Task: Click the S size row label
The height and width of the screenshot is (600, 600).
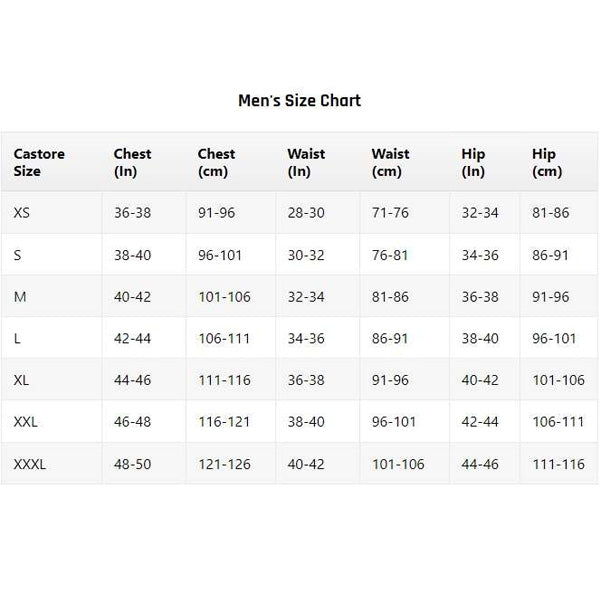Action: point(18,255)
